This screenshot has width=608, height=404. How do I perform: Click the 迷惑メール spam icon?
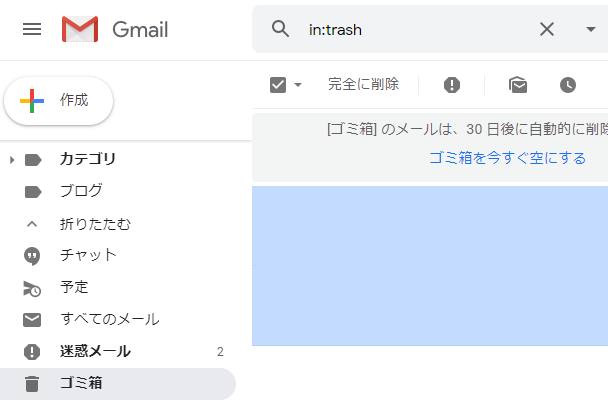(x=32, y=352)
